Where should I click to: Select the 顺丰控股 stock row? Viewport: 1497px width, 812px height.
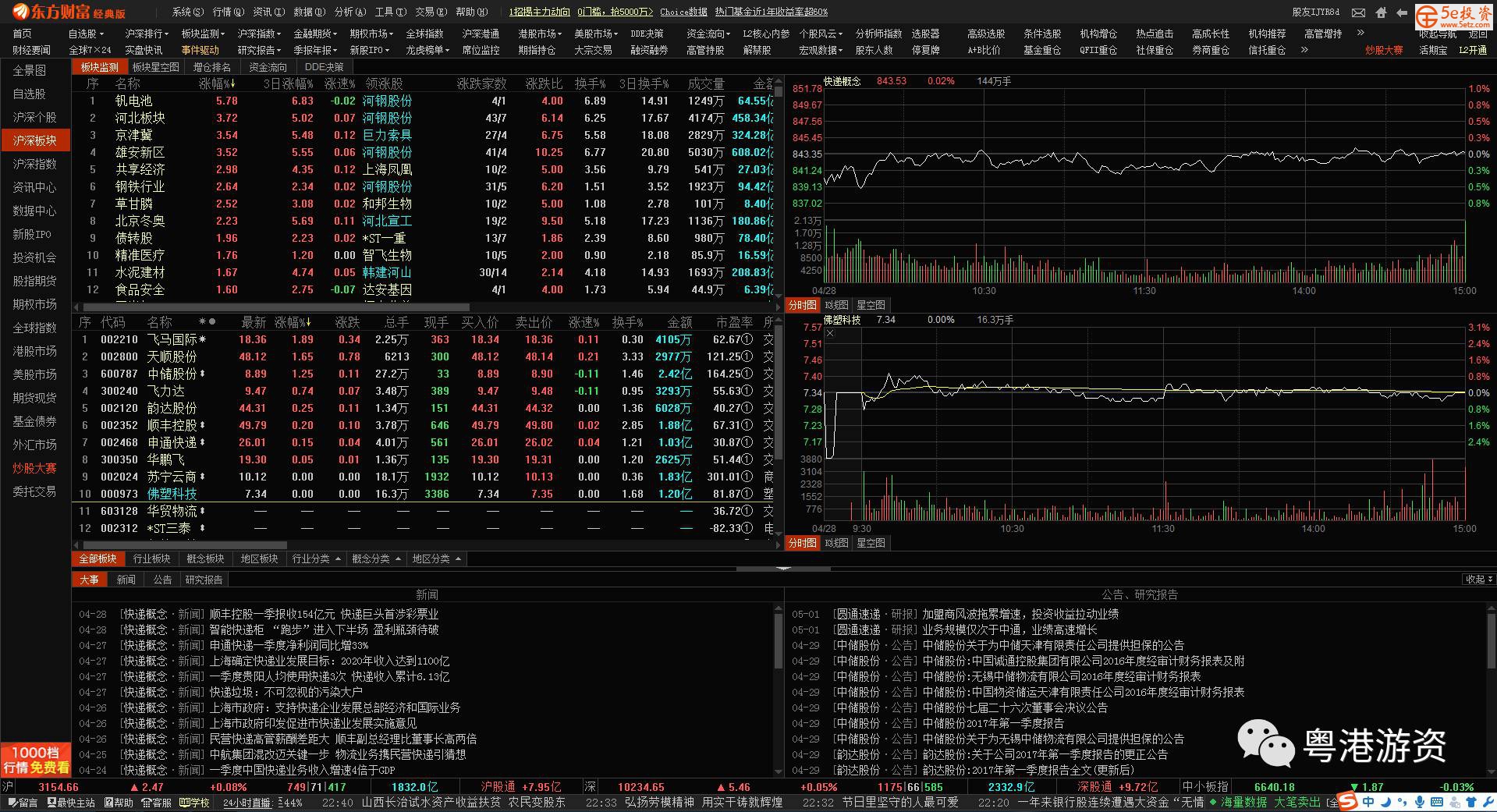coord(421,425)
